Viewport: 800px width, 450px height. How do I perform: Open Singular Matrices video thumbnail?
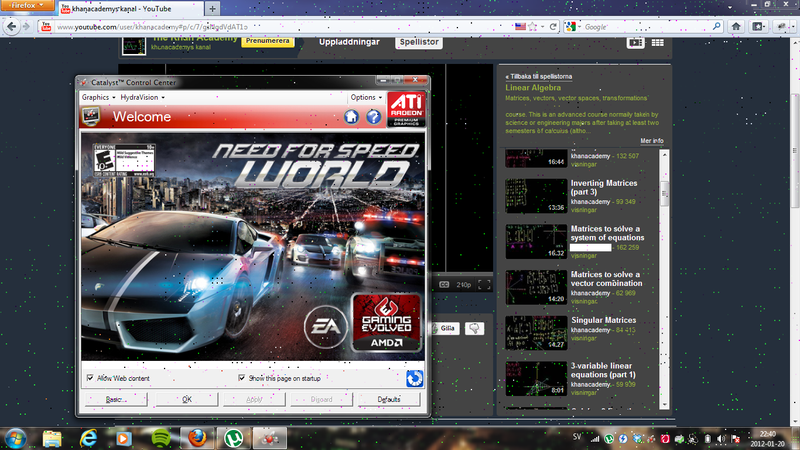click(536, 333)
